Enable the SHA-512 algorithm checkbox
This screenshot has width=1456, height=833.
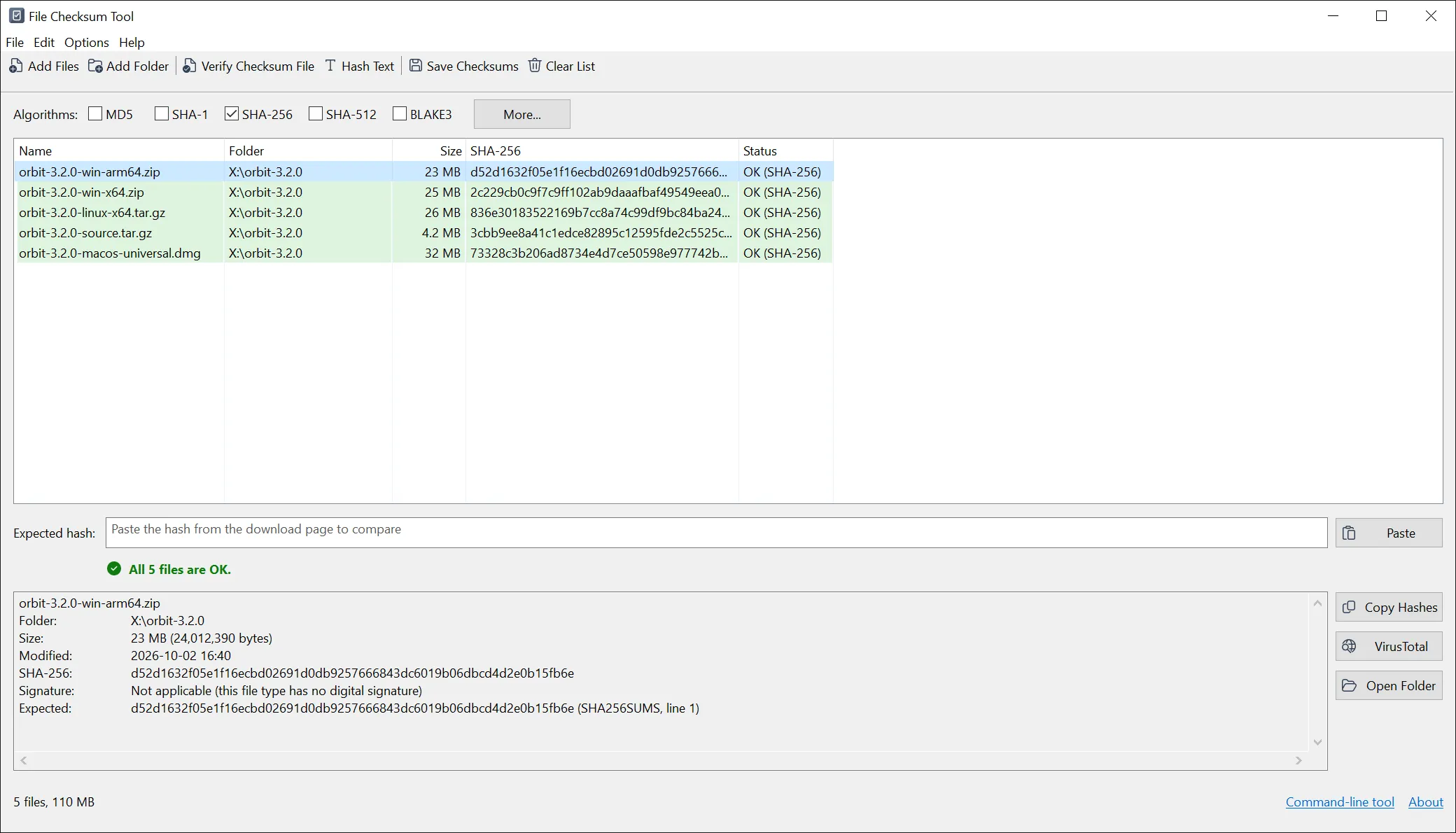coord(316,113)
